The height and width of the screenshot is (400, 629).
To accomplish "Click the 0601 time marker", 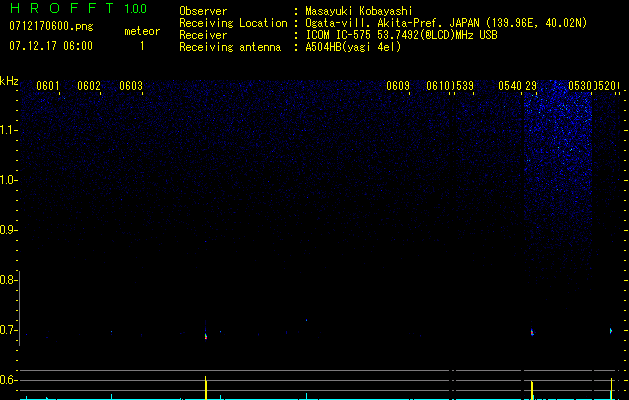I will click(48, 86).
